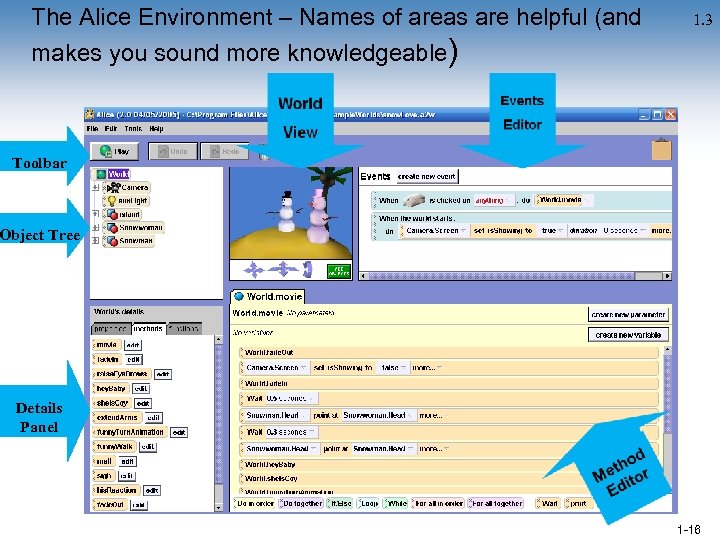Switch to the functions tab in details
The height and width of the screenshot is (540, 720).
click(x=184, y=329)
